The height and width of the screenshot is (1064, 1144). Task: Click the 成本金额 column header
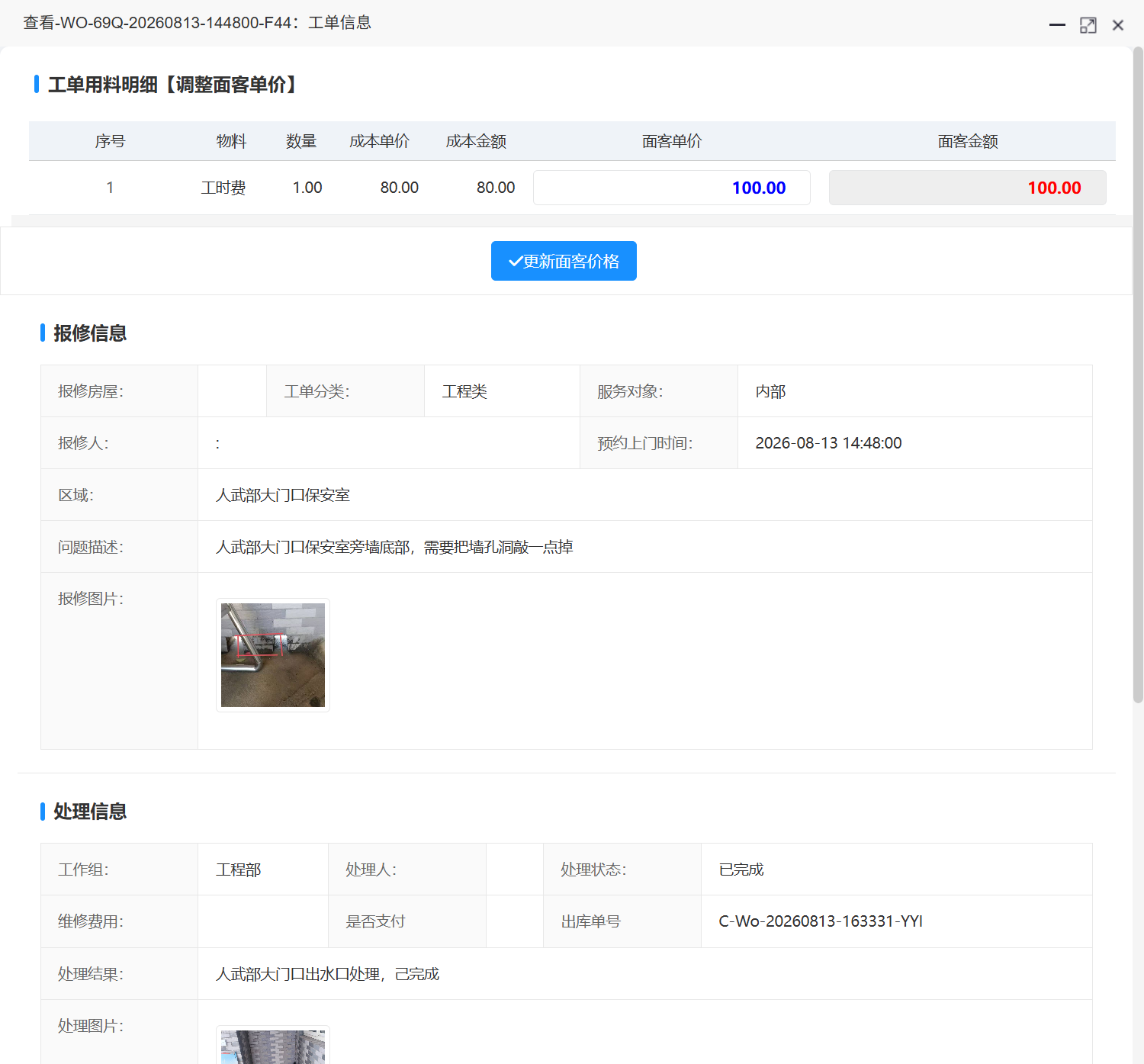476,141
